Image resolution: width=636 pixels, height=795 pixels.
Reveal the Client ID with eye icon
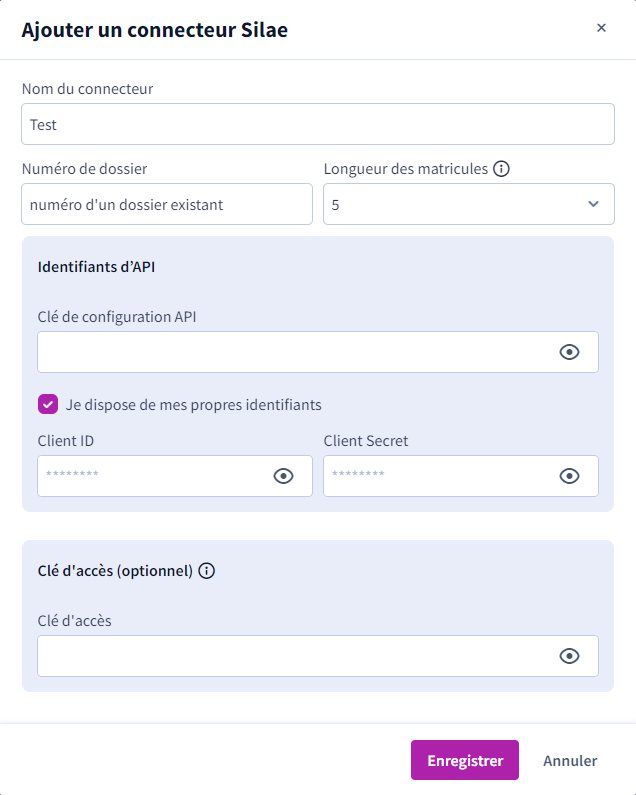(283, 476)
